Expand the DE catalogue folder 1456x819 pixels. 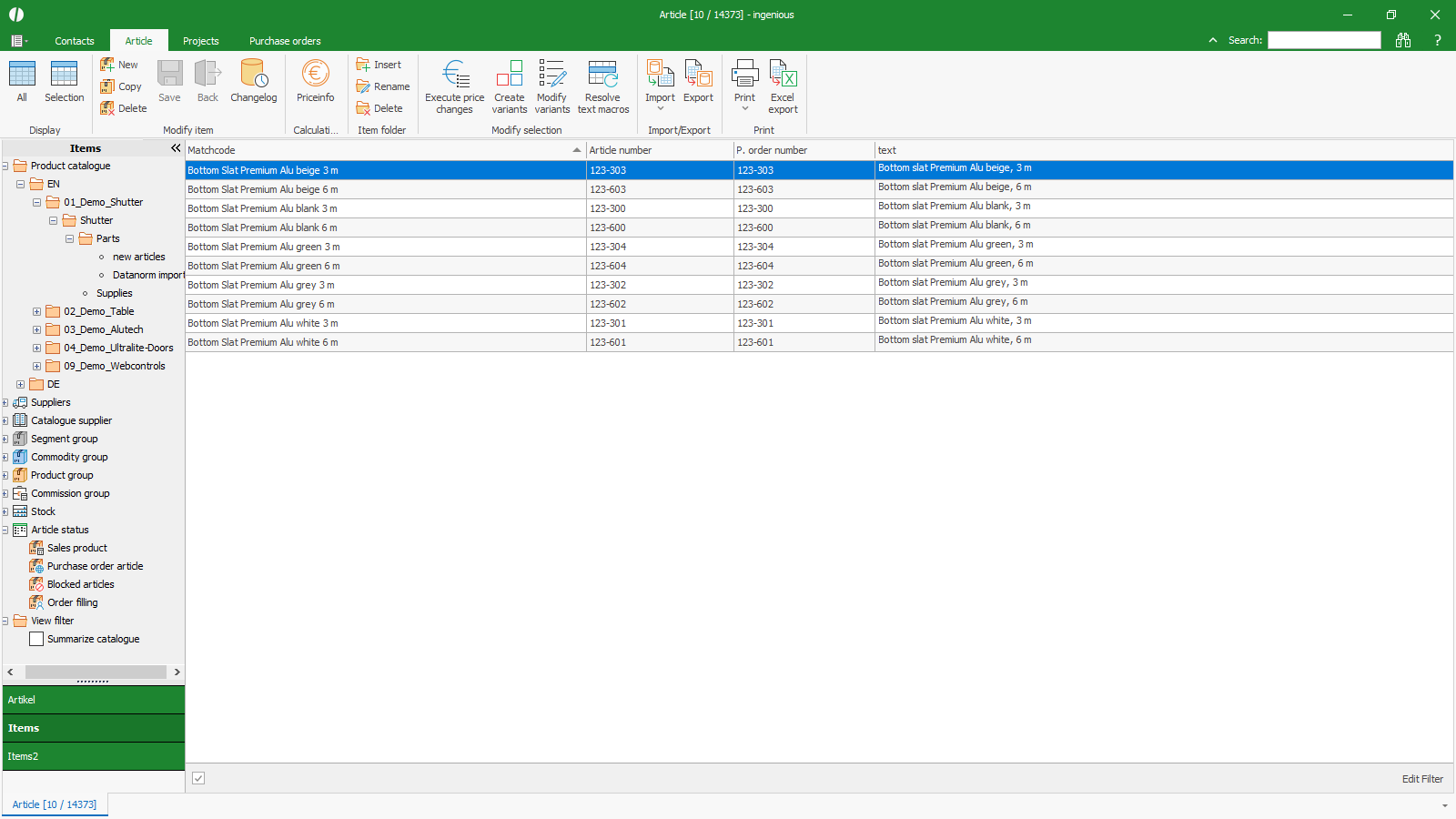point(20,384)
